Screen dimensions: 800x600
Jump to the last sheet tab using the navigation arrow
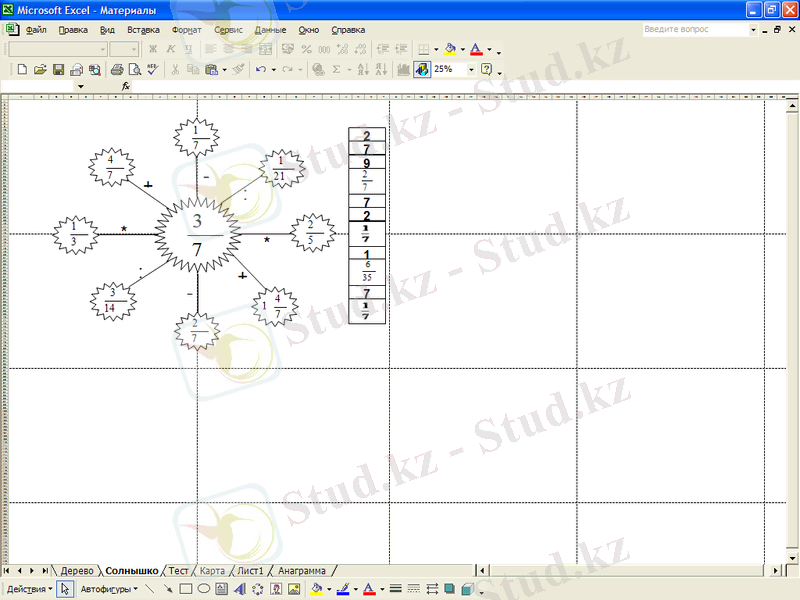[x=45, y=571]
